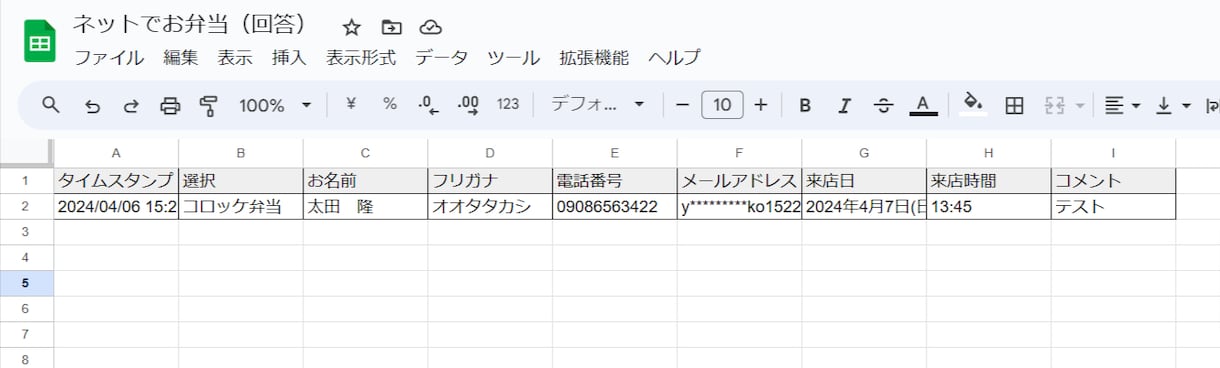The height and width of the screenshot is (368, 1220).
Task: Open the ヘルプ menu
Action: (x=674, y=58)
